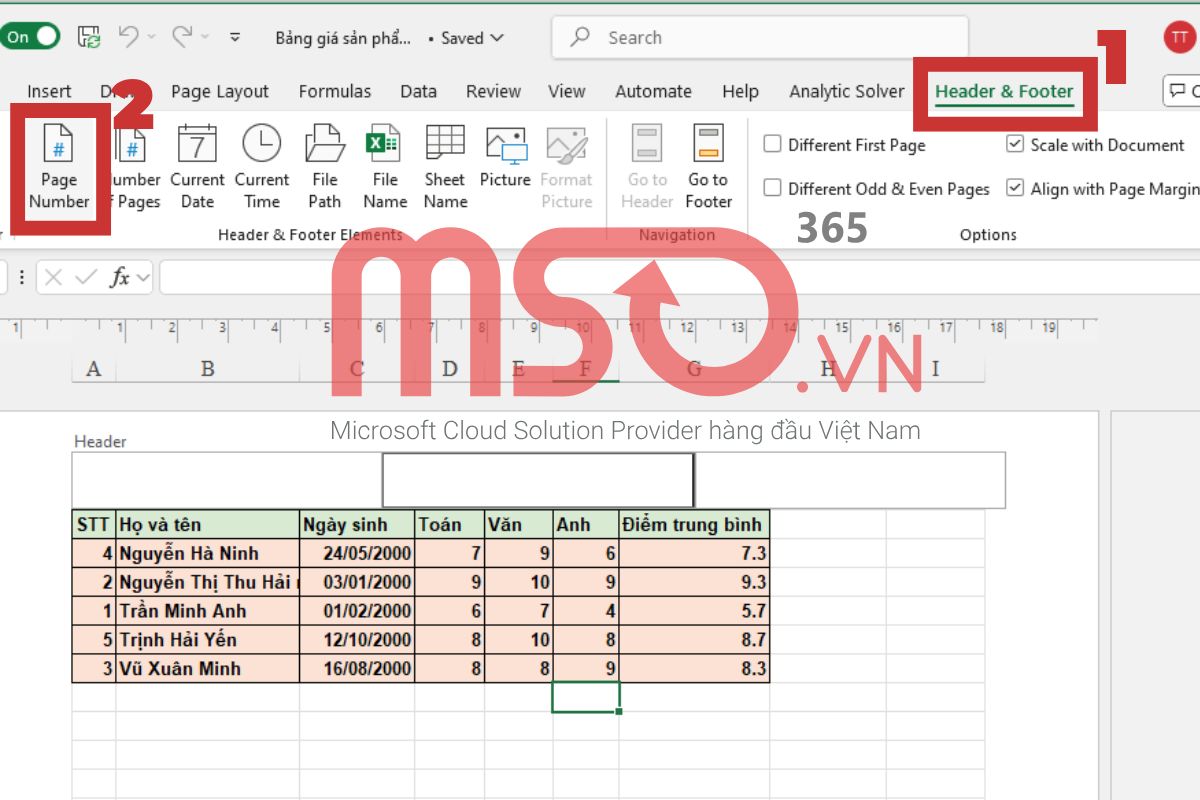Screen dimensions: 1200x800
Task: Open the Data tab
Action: point(418,91)
